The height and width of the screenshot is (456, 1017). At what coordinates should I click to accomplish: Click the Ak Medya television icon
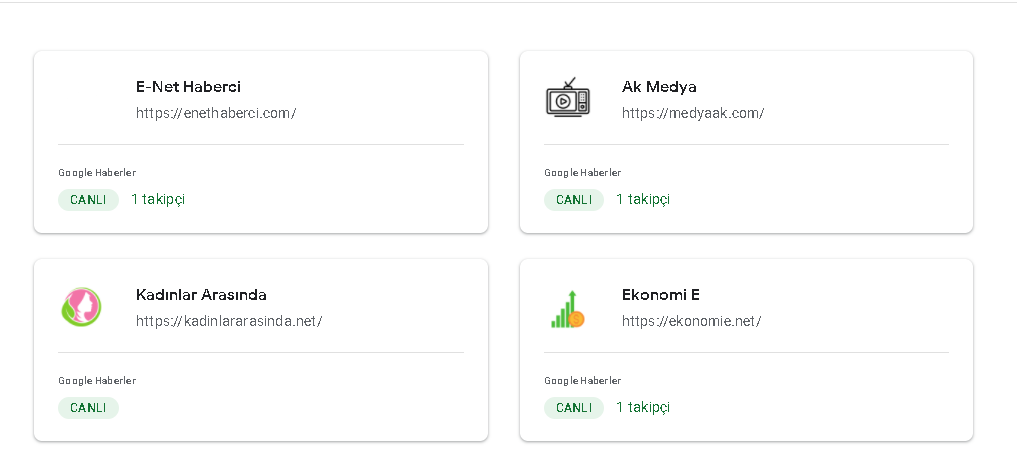coord(568,98)
